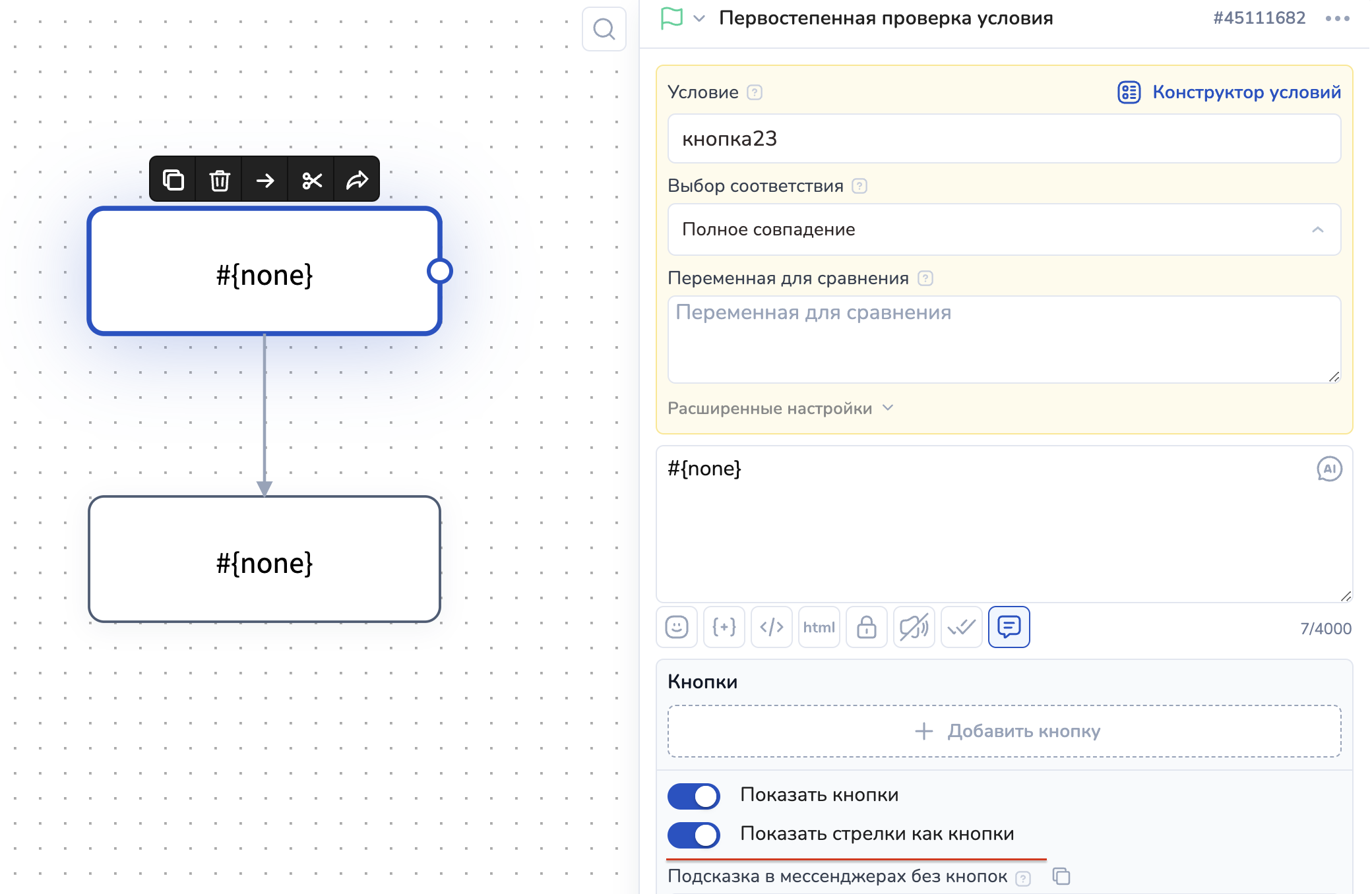1372x894 pixels.
Task: Click the copy block icon in node toolbar
Action: pos(173,179)
